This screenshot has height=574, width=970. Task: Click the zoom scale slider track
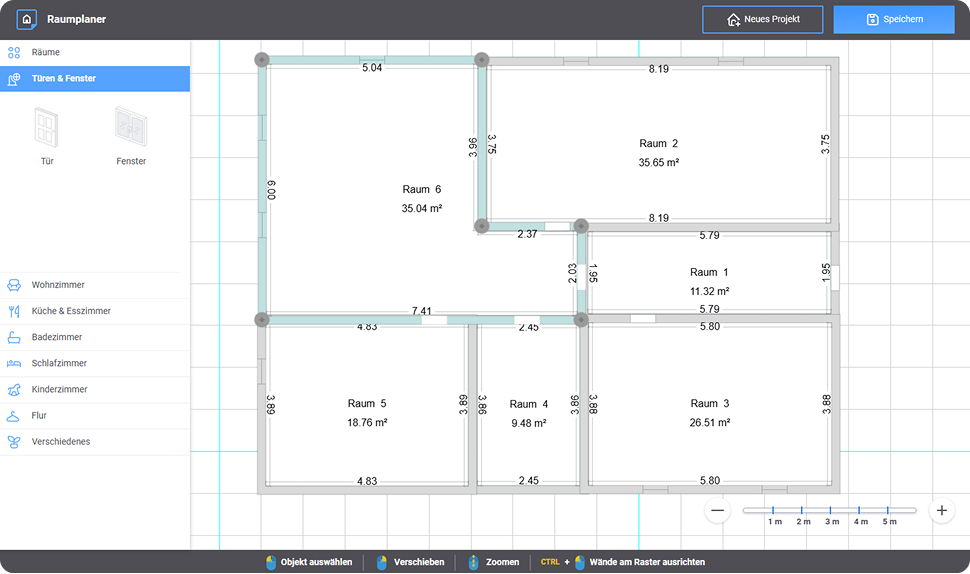pyautogui.click(x=828, y=510)
